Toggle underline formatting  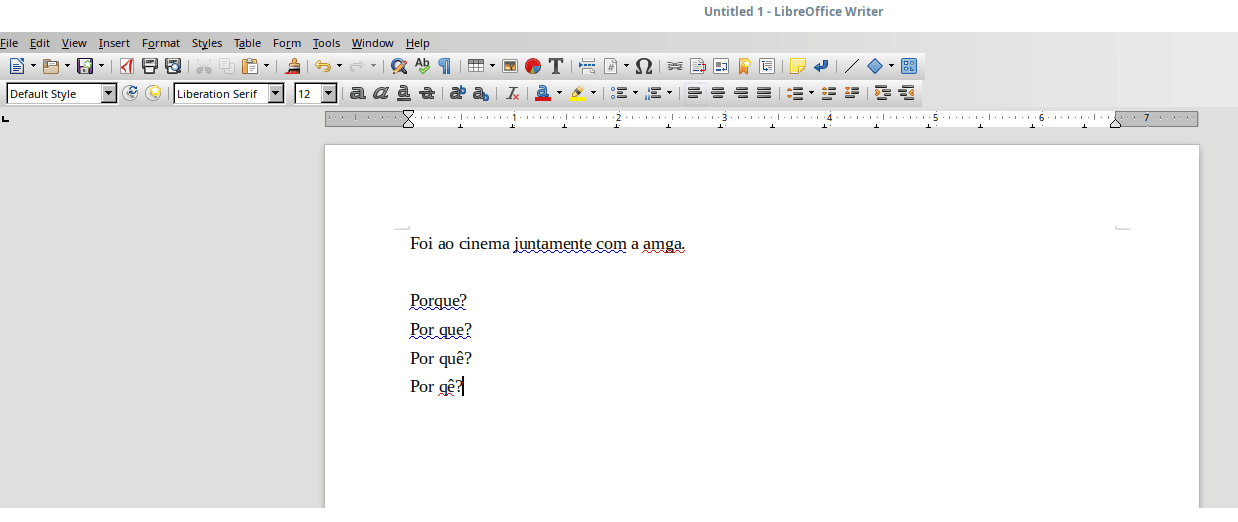[x=404, y=93]
